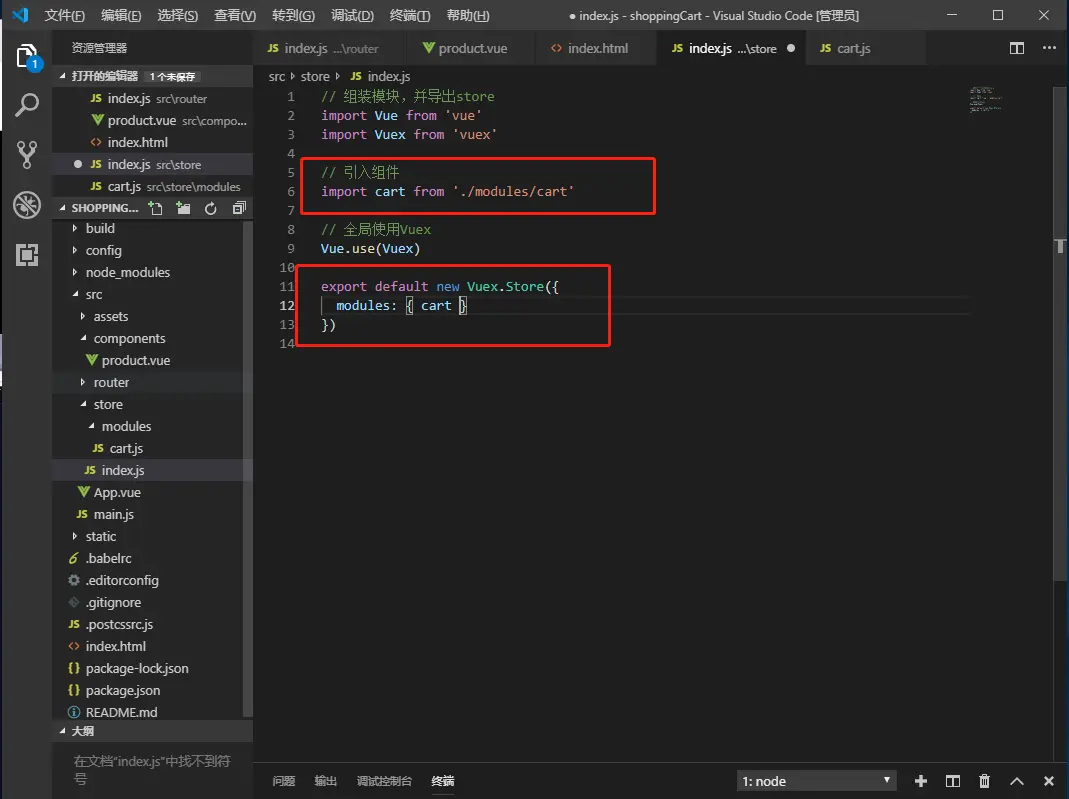Expand the assets folder

pyautogui.click(x=83, y=316)
